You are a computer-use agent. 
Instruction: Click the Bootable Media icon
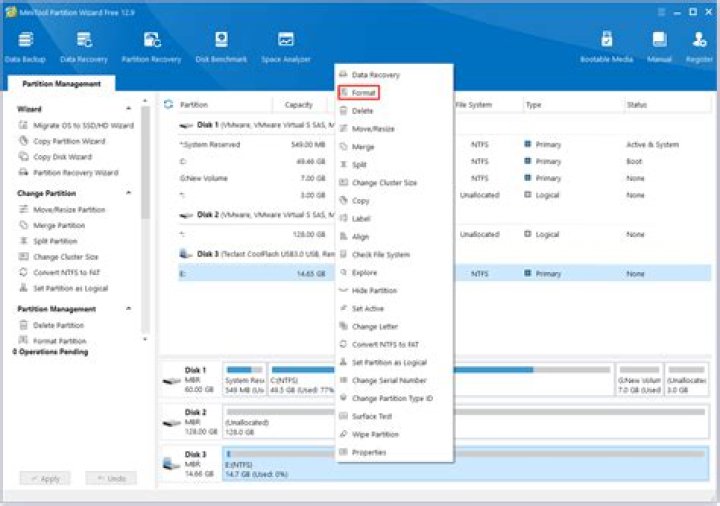(x=606, y=46)
